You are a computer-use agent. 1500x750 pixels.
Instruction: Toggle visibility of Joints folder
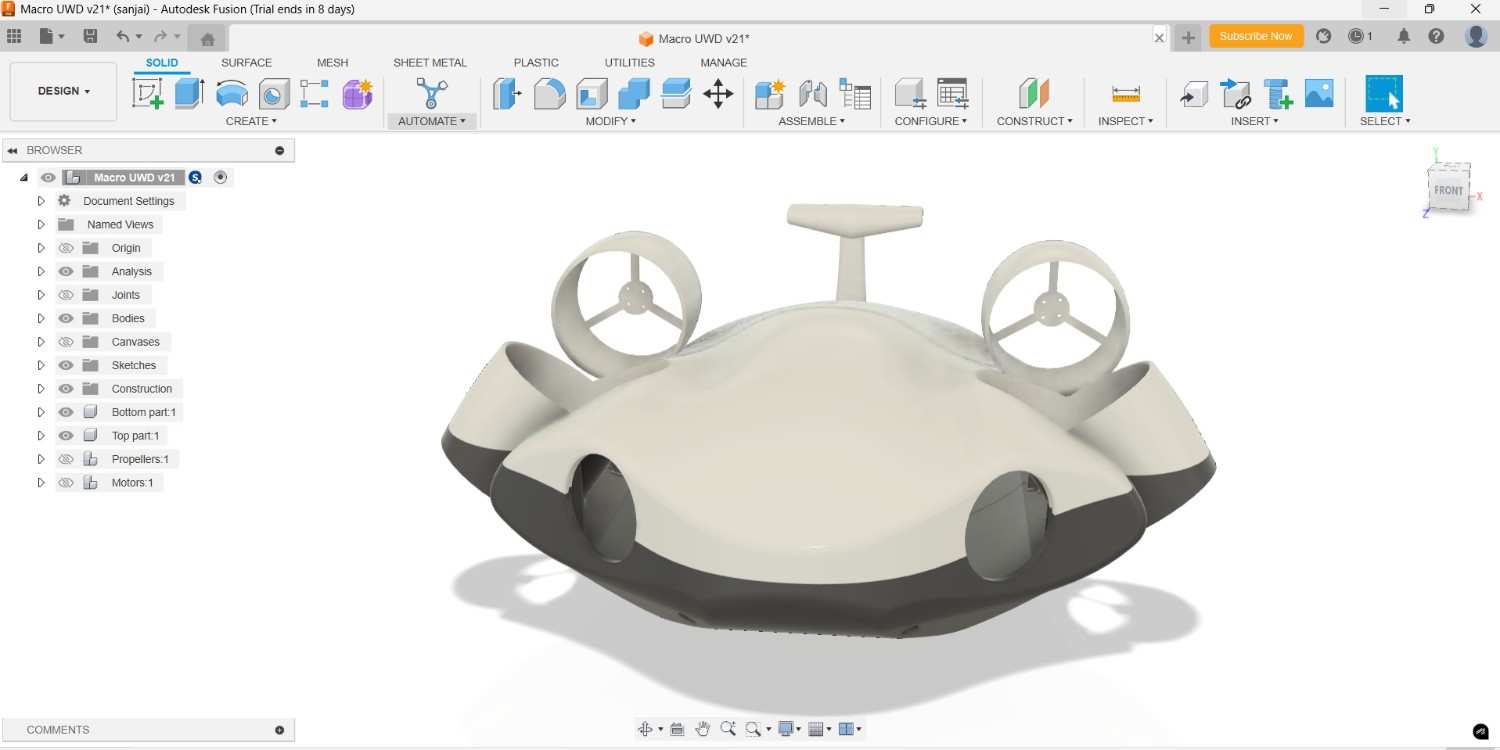pos(66,295)
